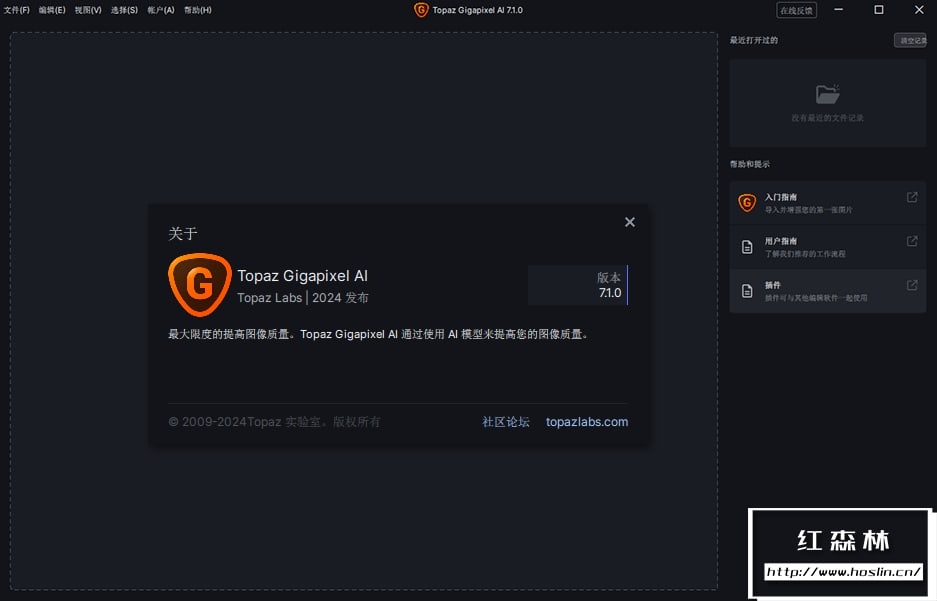
Task: Maximize the Gigapixel AI window
Action: (878, 10)
